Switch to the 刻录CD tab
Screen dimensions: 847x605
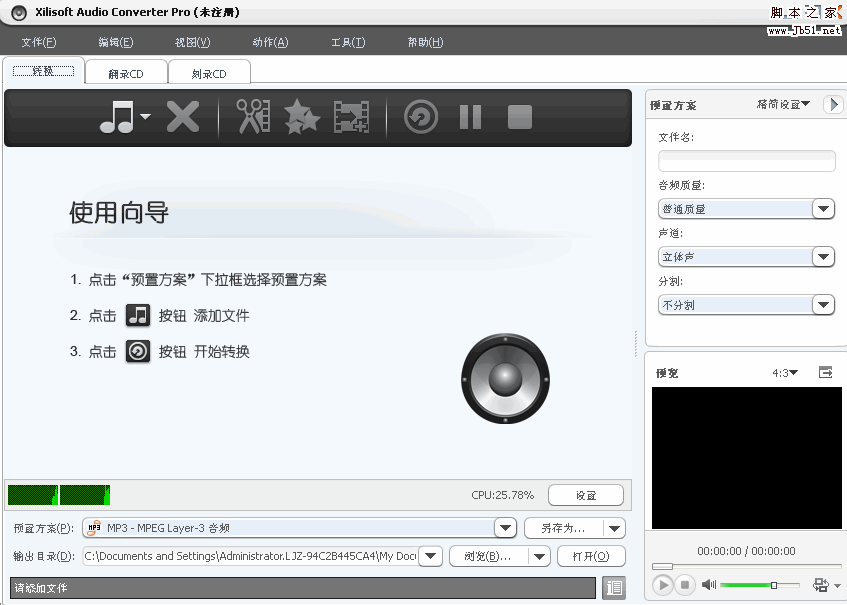point(209,73)
